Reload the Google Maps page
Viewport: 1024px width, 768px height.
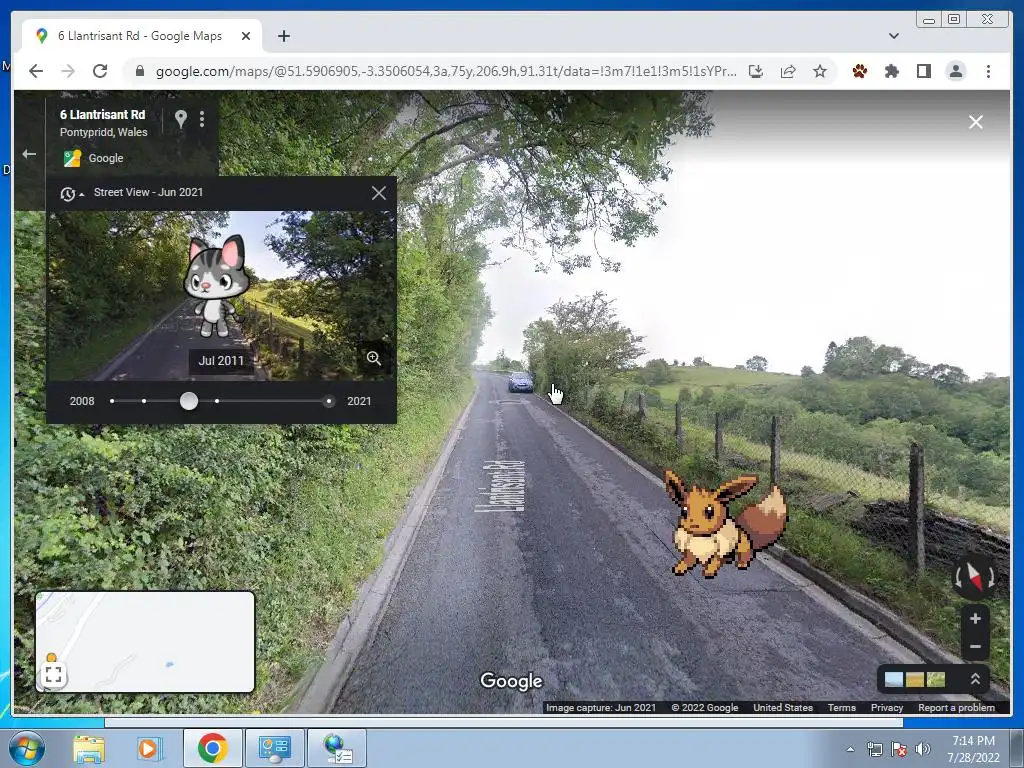coord(100,71)
